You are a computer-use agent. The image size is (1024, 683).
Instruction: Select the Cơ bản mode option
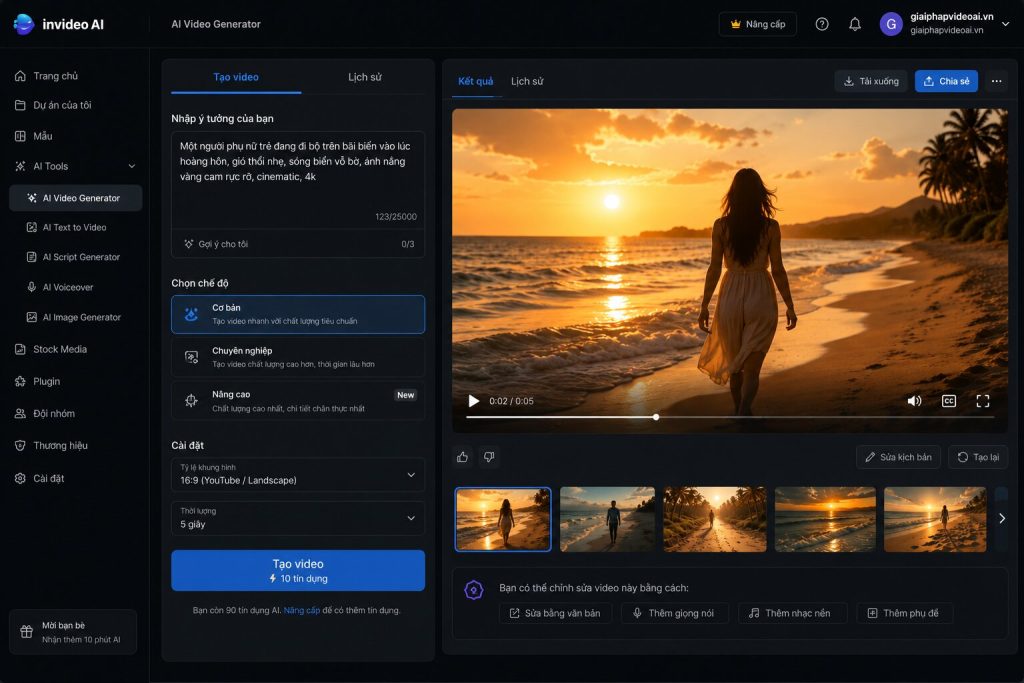click(298, 314)
